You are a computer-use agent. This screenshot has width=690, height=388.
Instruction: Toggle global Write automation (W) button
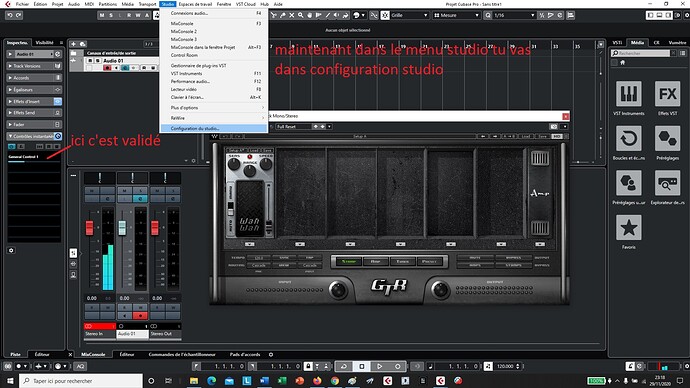point(138,15)
